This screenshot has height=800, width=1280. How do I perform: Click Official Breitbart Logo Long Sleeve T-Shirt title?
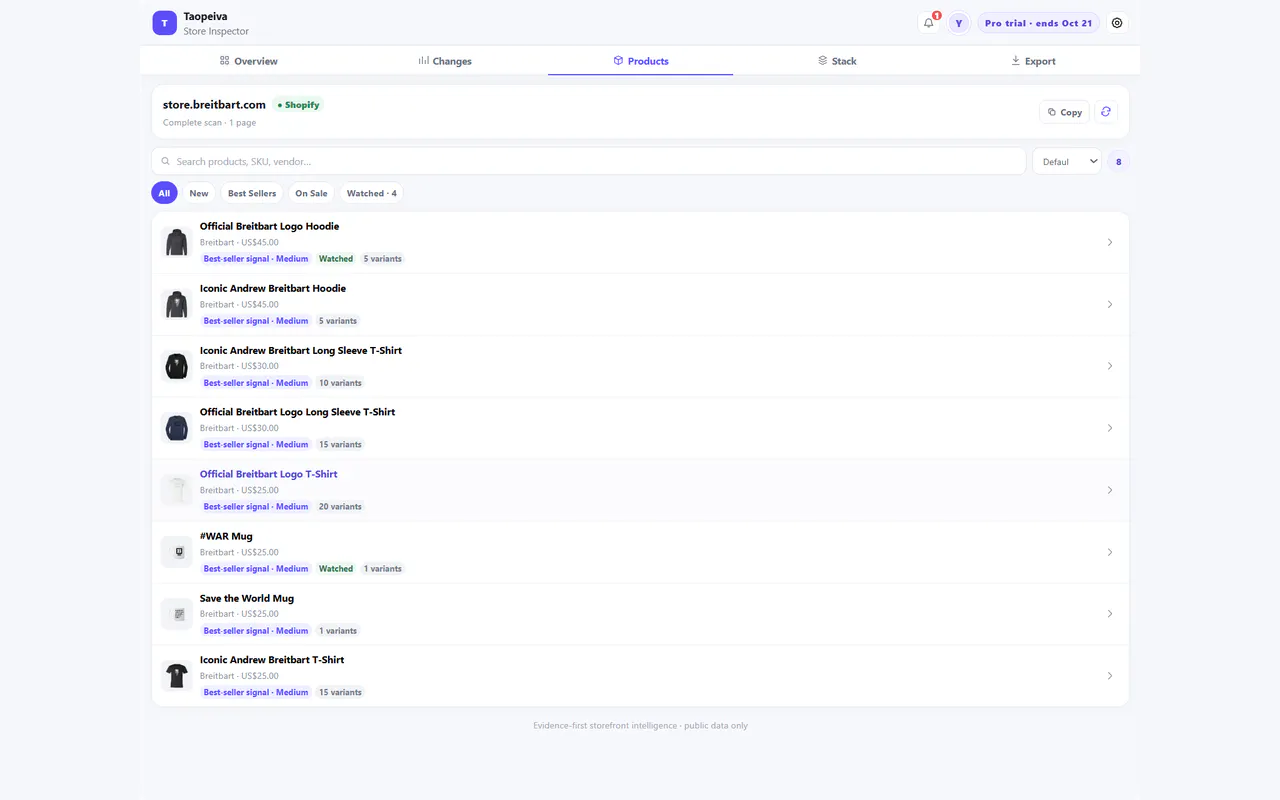(297, 412)
